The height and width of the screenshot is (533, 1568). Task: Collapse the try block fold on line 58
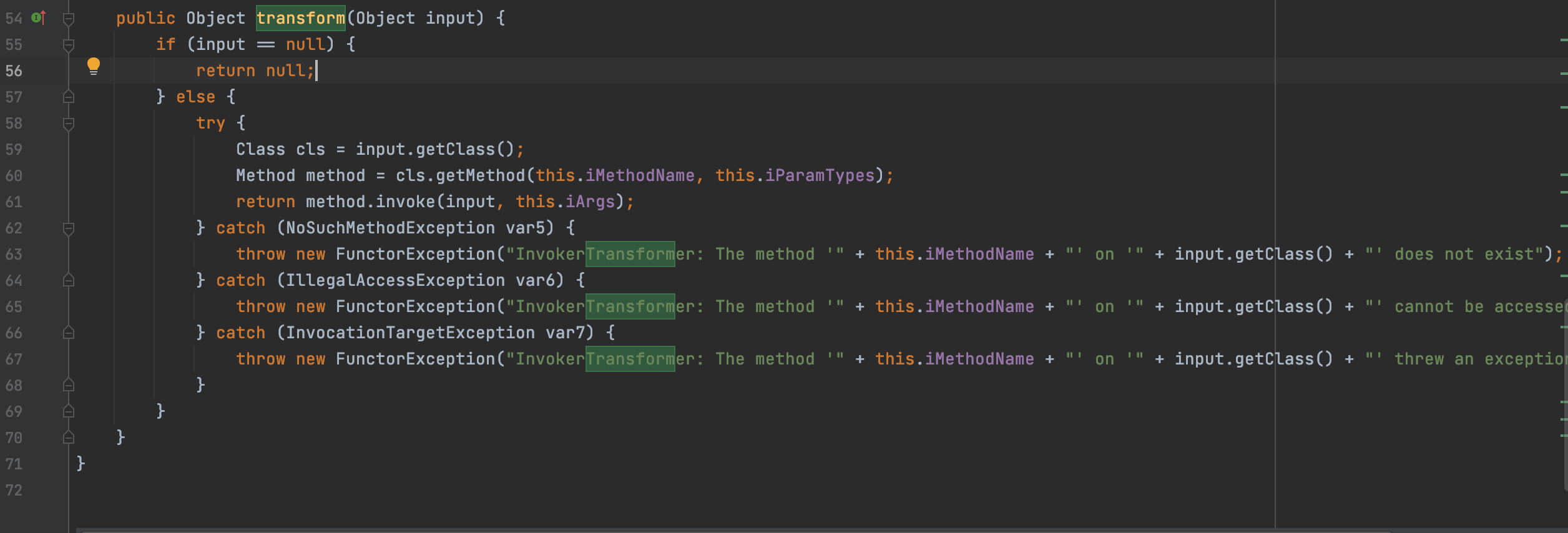pos(69,124)
